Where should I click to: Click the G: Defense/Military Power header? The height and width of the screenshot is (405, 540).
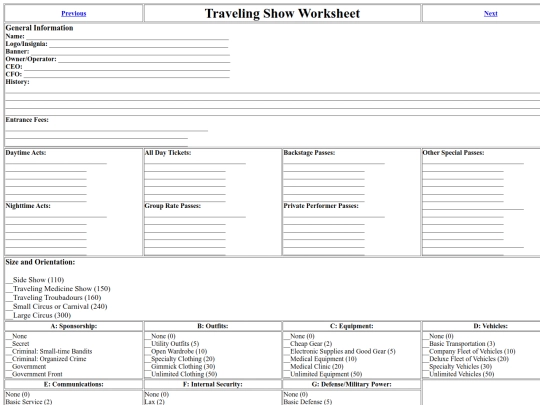tap(352, 384)
